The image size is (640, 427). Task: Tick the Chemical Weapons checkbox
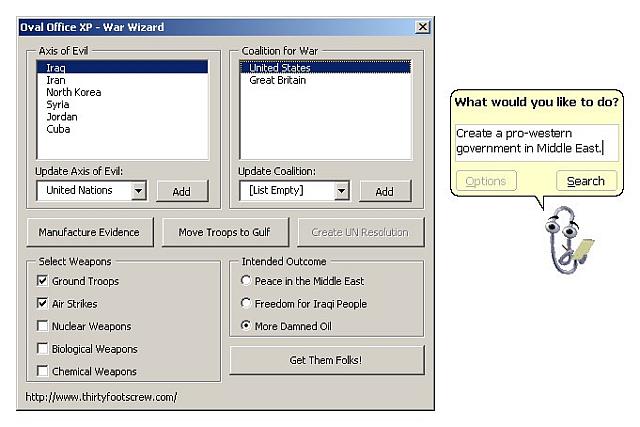(42, 371)
